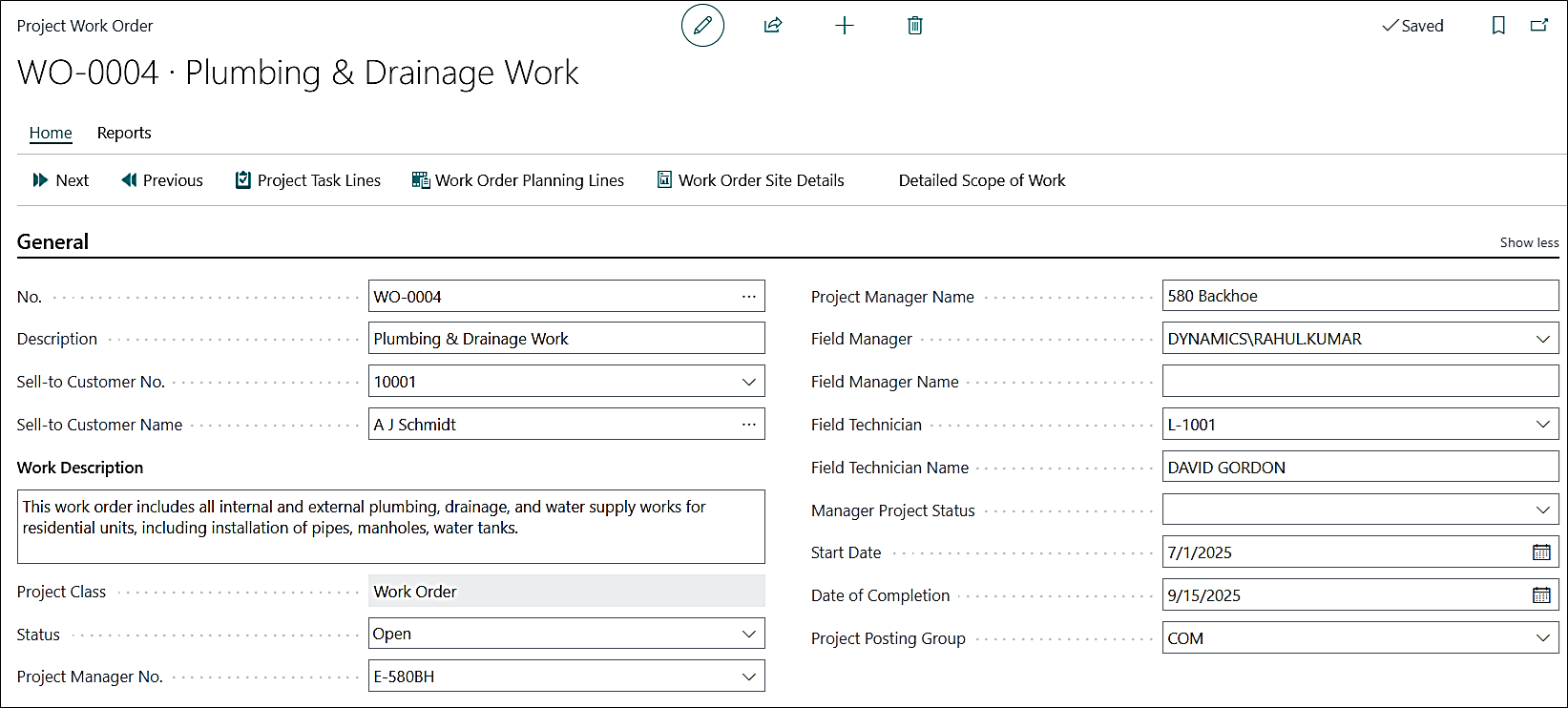Viewport: 1568px width, 708px height.
Task: Expand the Status dropdown
Action: pos(749,634)
